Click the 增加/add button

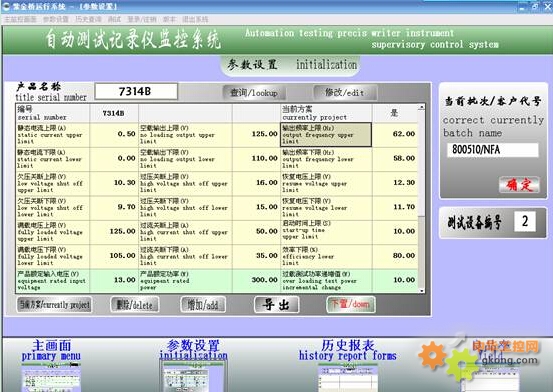coord(203,305)
